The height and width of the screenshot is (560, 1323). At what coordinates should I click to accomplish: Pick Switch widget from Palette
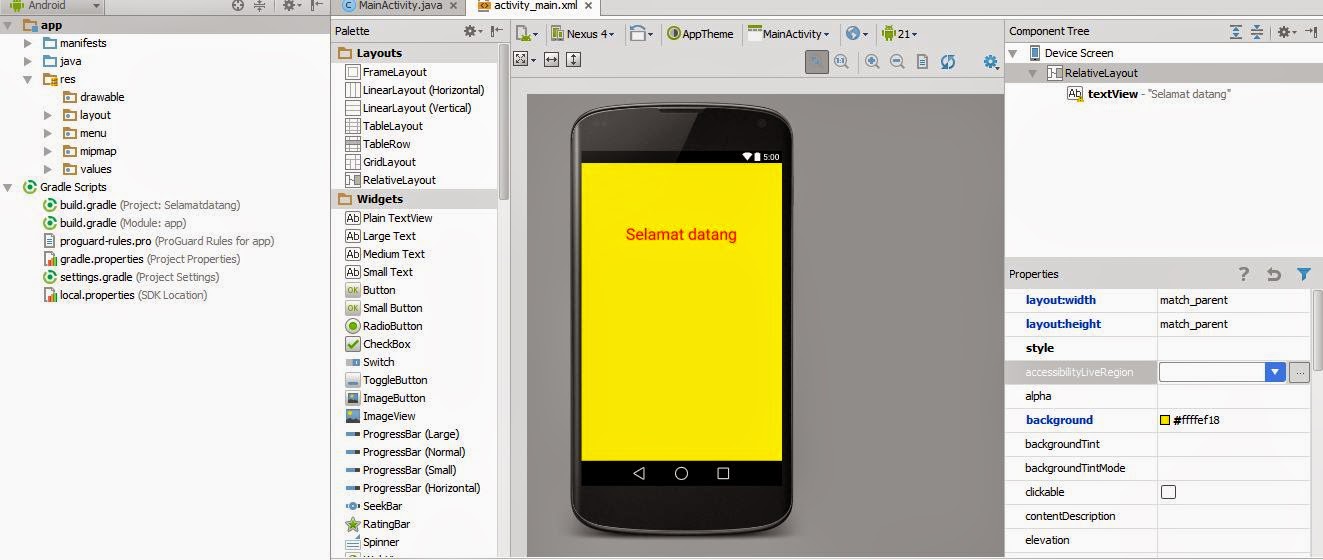tap(369, 362)
